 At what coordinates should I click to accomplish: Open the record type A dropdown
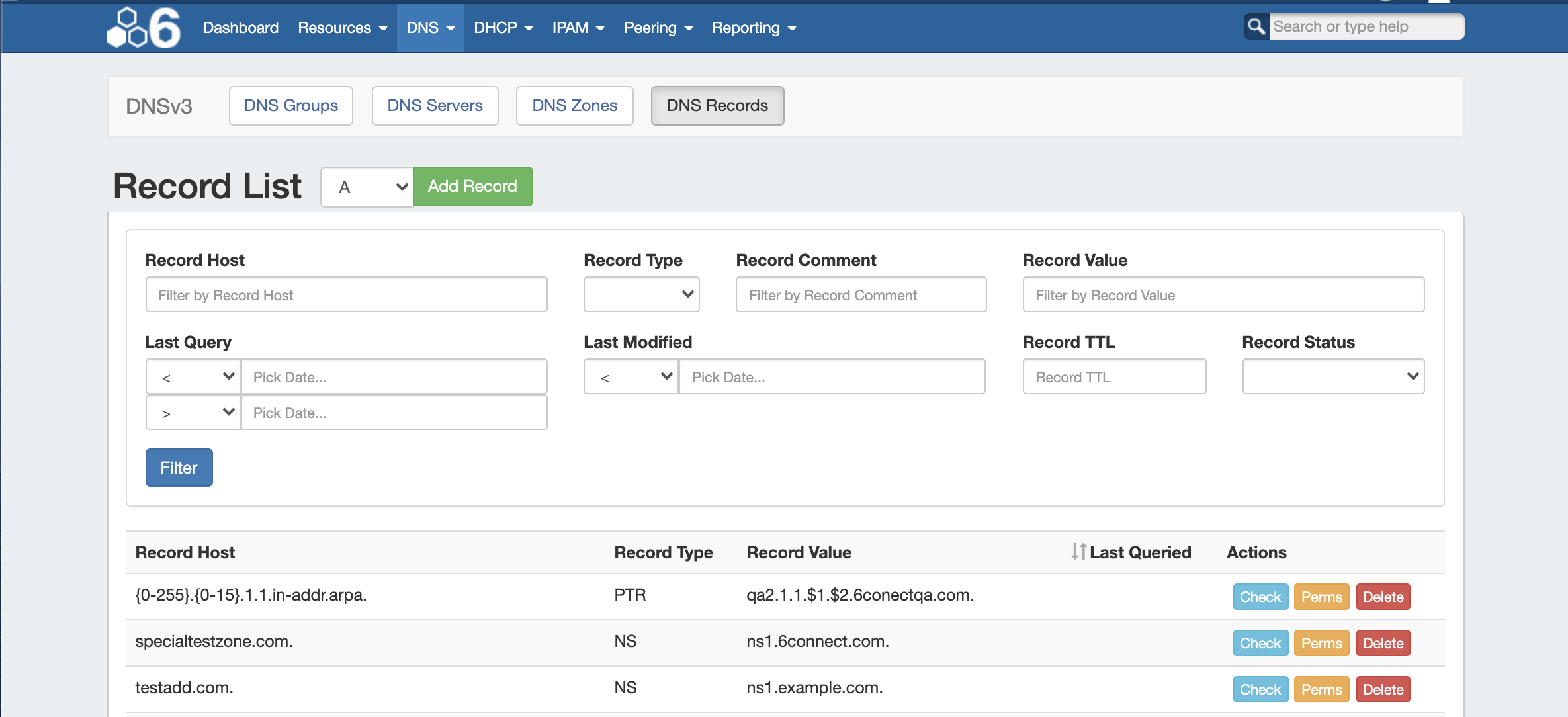pos(367,187)
